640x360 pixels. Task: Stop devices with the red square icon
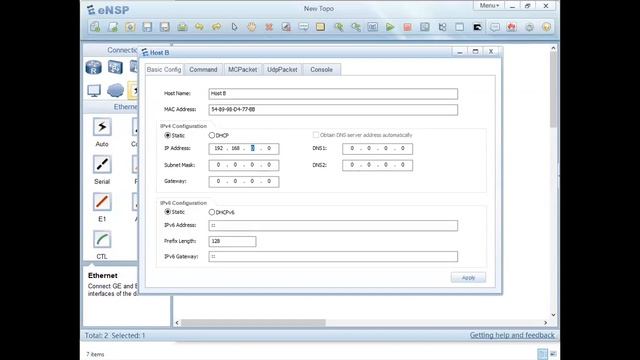coord(407,27)
